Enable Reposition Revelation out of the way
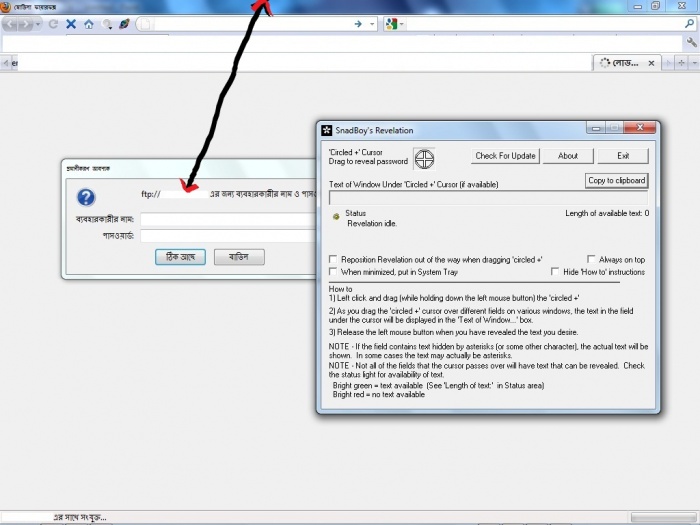Image resolution: width=700 pixels, height=525 pixels. 333,259
